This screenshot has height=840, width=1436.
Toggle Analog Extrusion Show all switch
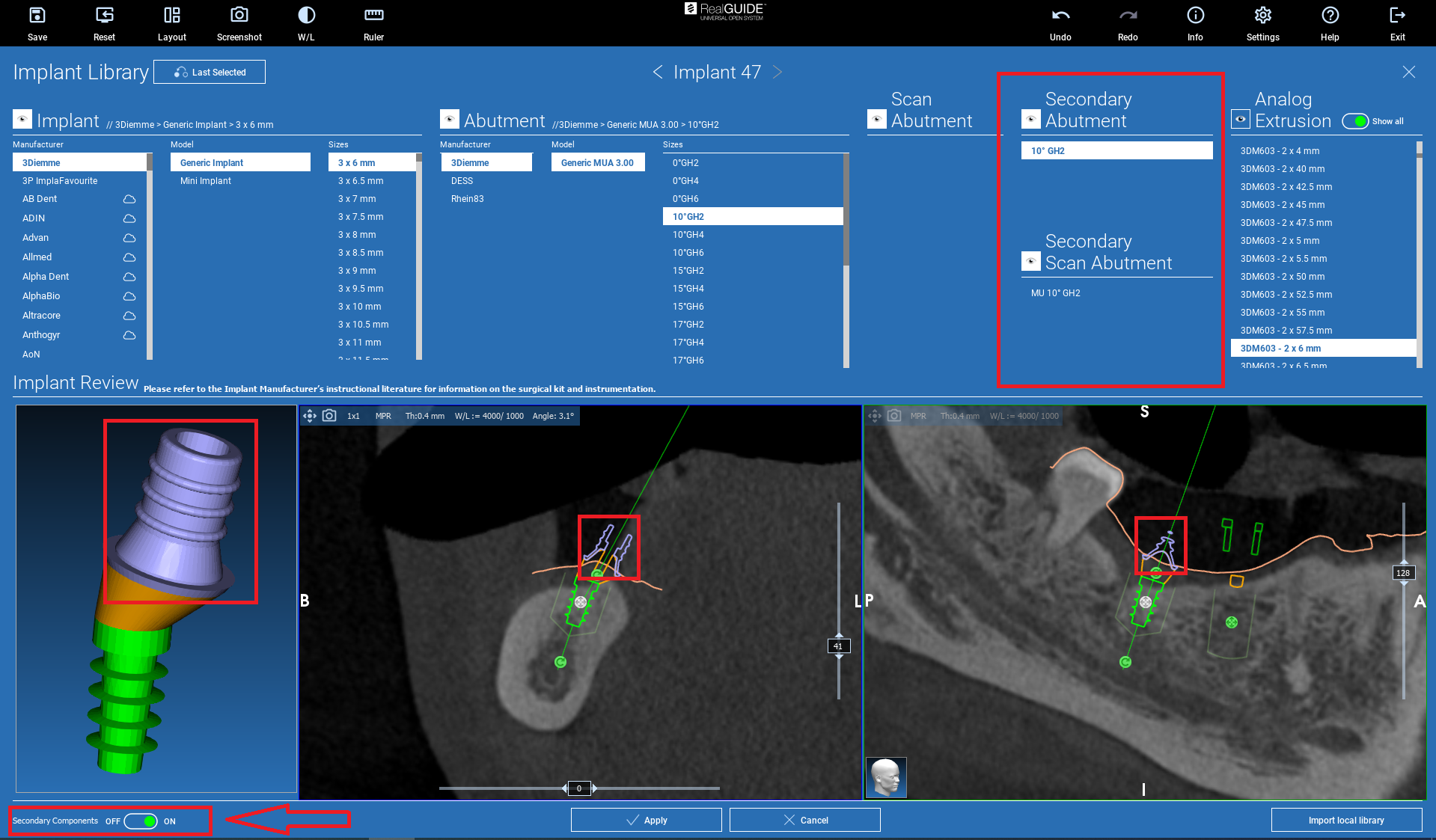tap(1355, 121)
